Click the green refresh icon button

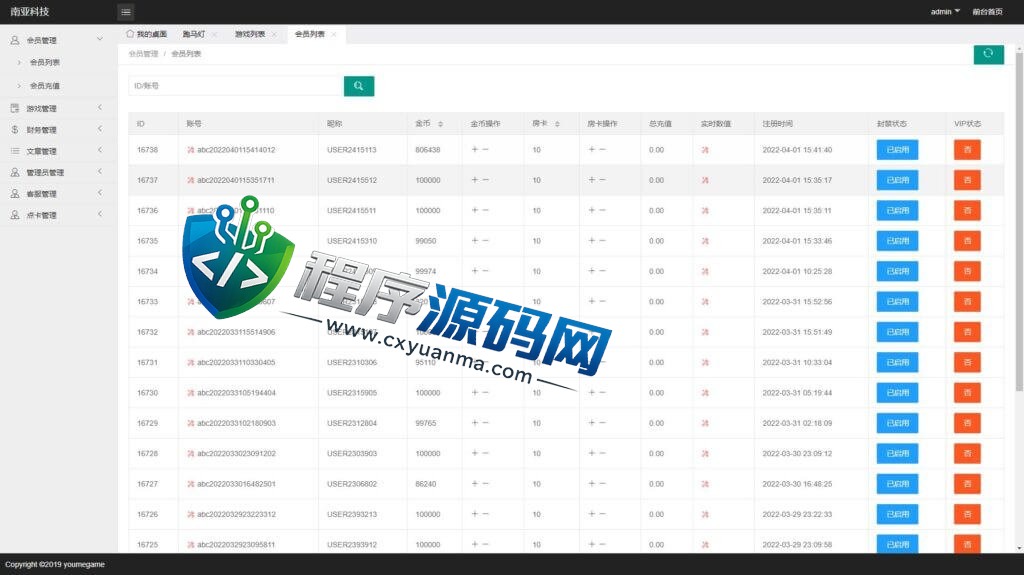pyautogui.click(x=988, y=54)
